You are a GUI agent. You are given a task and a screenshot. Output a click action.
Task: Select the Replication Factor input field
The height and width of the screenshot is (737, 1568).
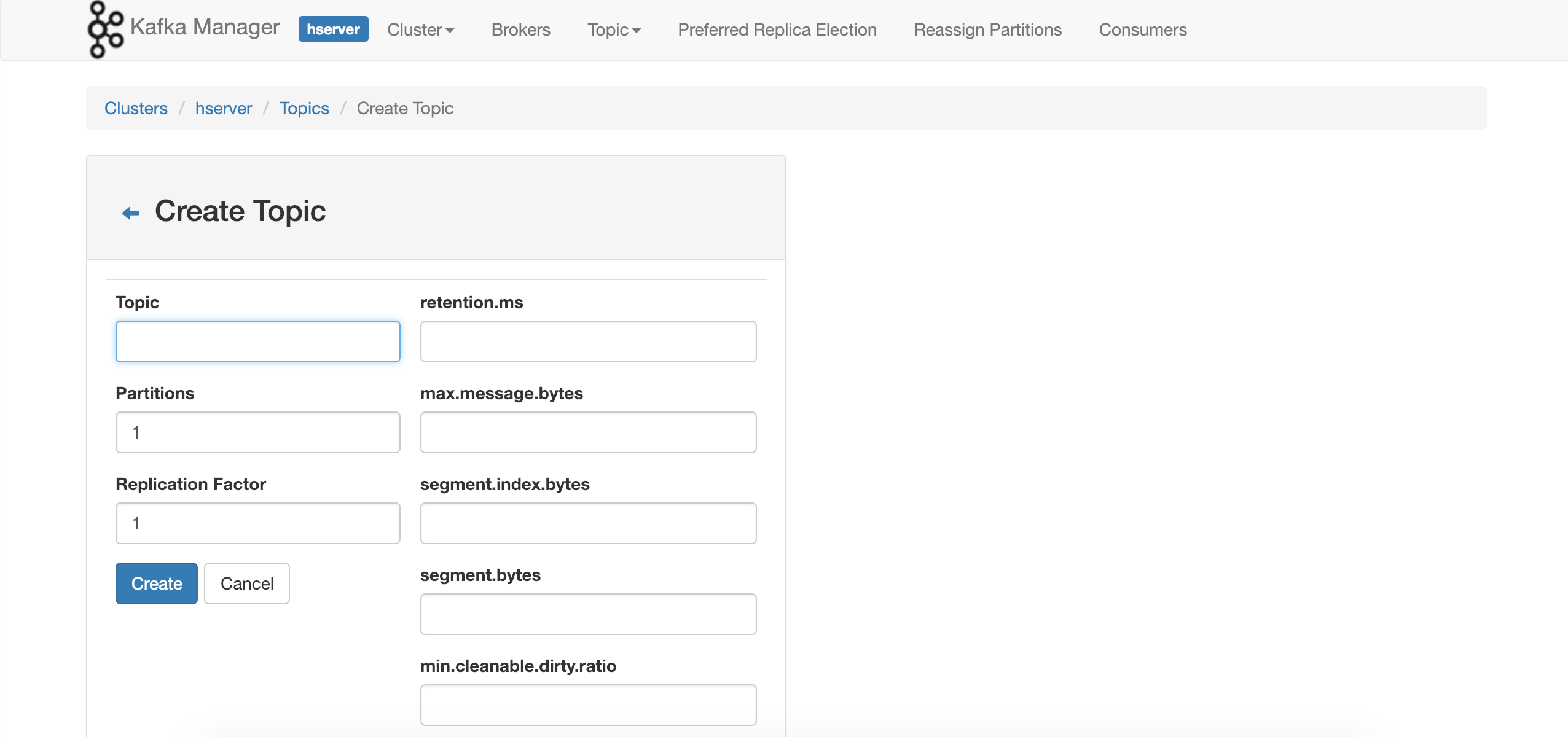point(257,523)
